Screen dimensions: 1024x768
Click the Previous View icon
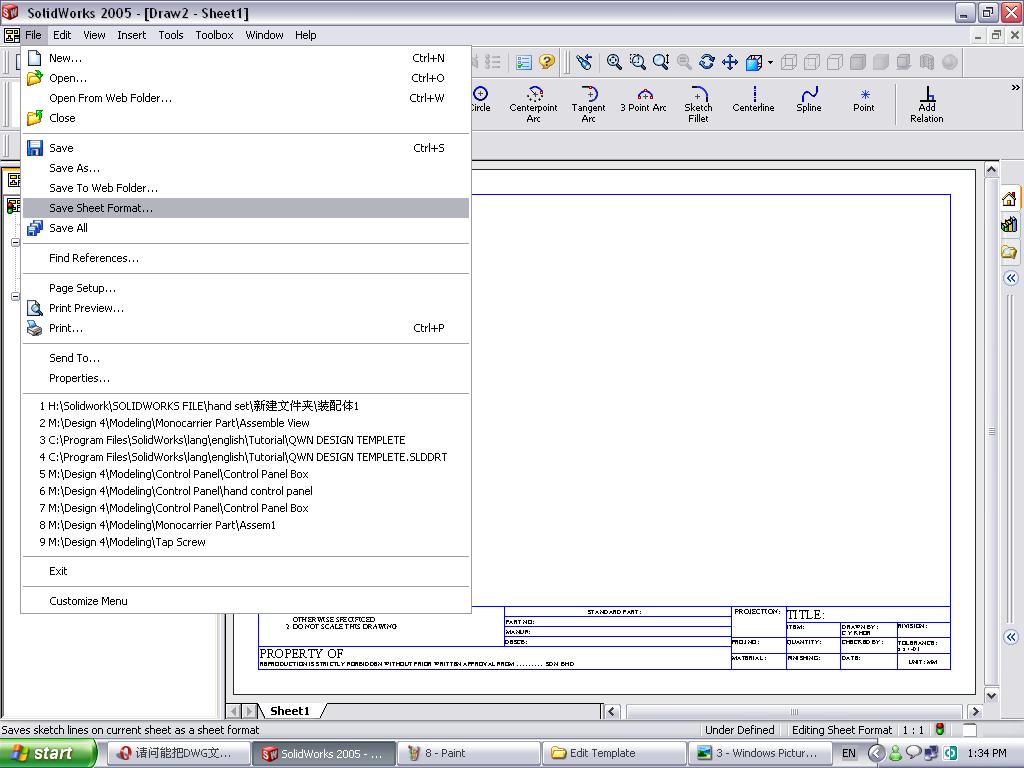coord(584,62)
